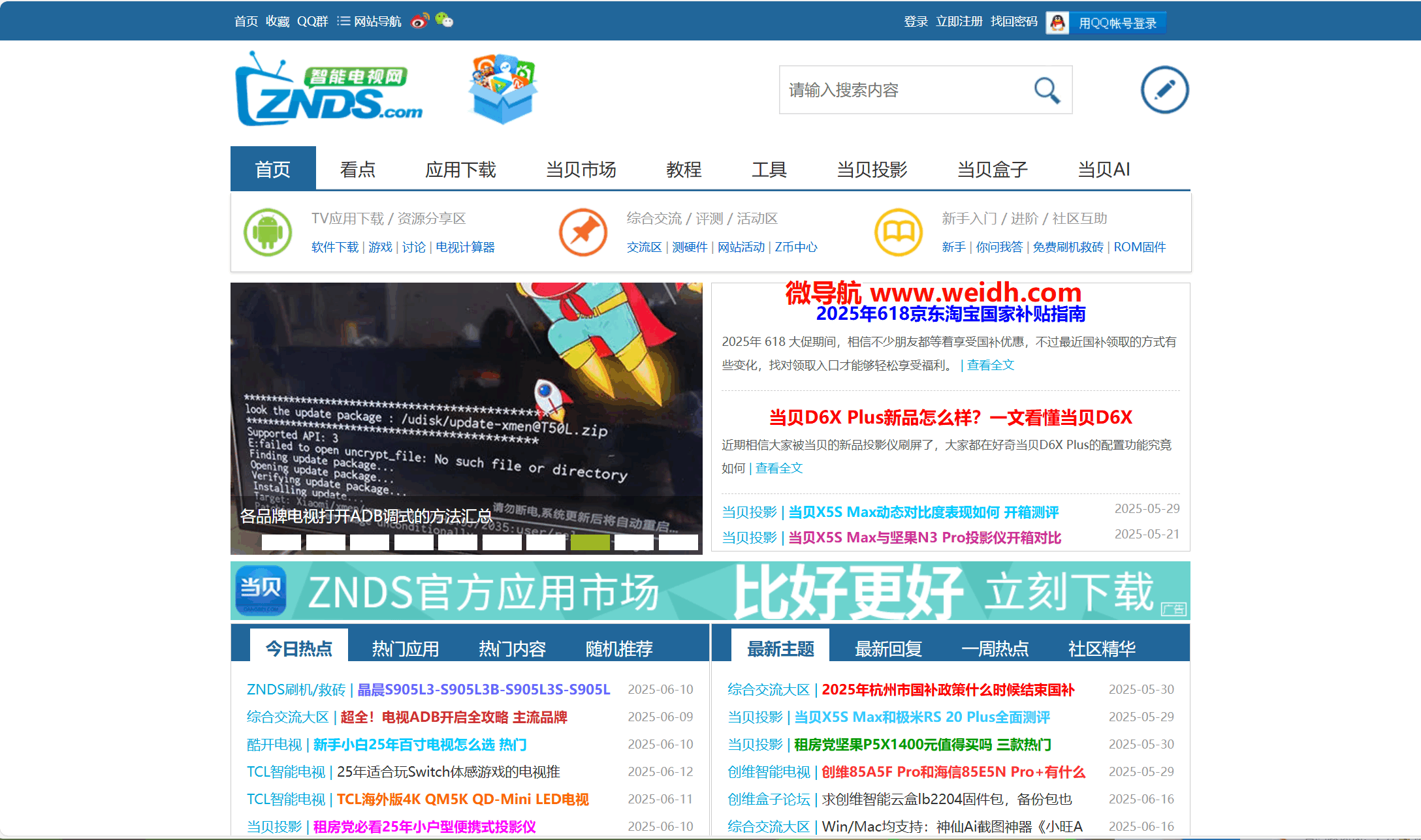Open 当贝X5S Max动态对比度 article
This screenshot has width=1421, height=840.
(923, 512)
